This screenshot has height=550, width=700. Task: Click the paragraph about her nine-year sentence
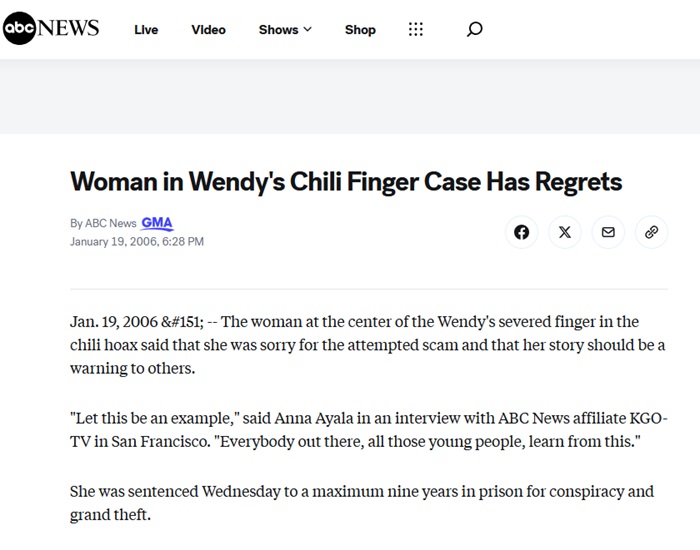pyautogui.click(x=362, y=503)
